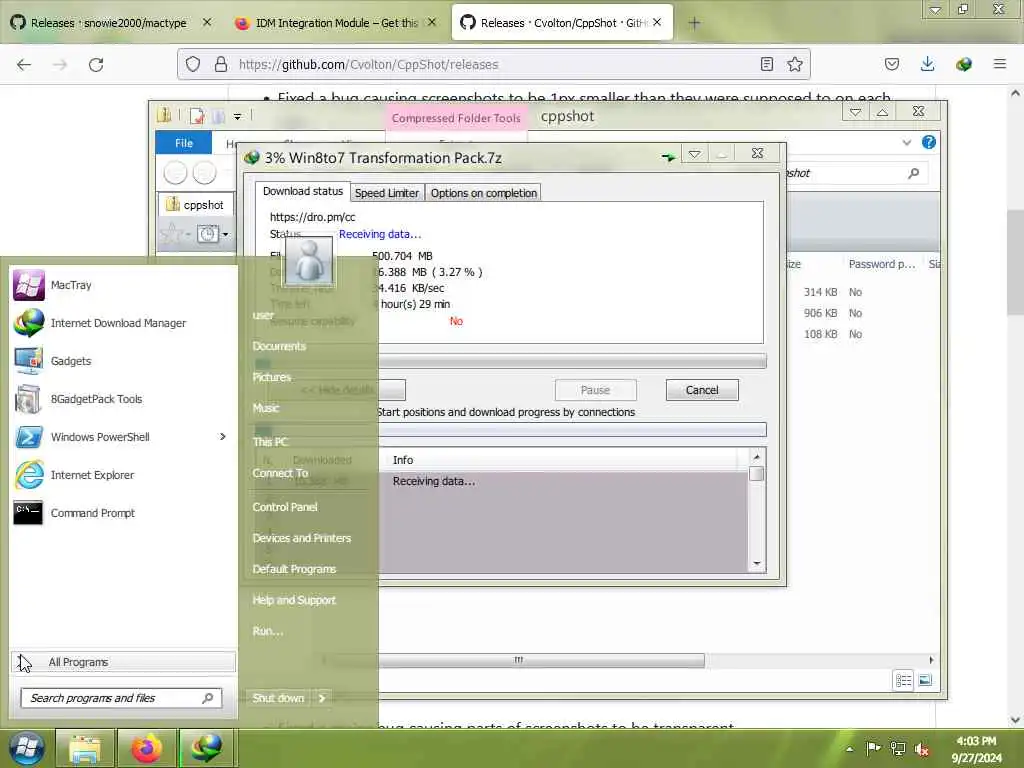1024x768 pixels.
Task: Switch to Options on completion tab
Action: pyautogui.click(x=483, y=193)
